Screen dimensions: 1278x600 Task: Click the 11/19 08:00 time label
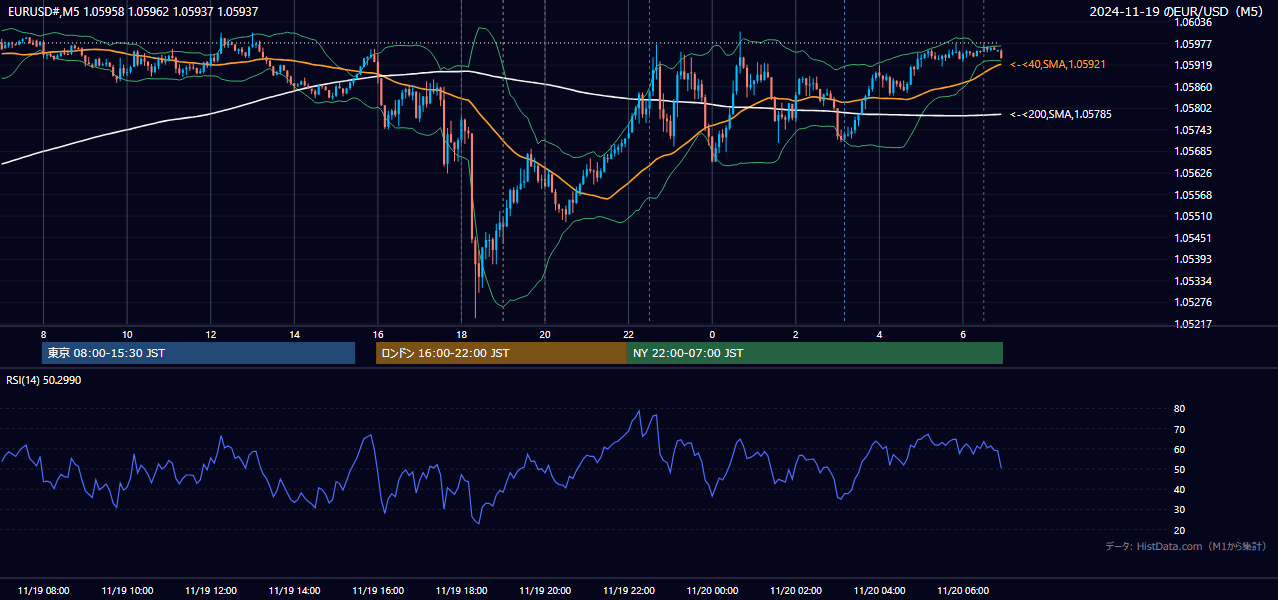(x=44, y=591)
